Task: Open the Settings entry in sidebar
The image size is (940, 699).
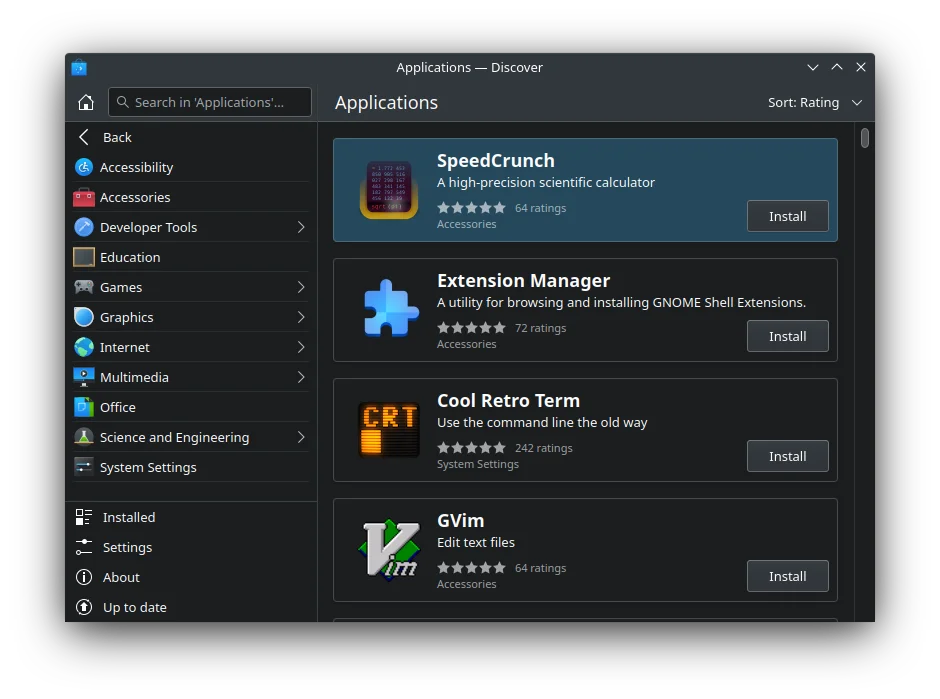Action: click(127, 547)
